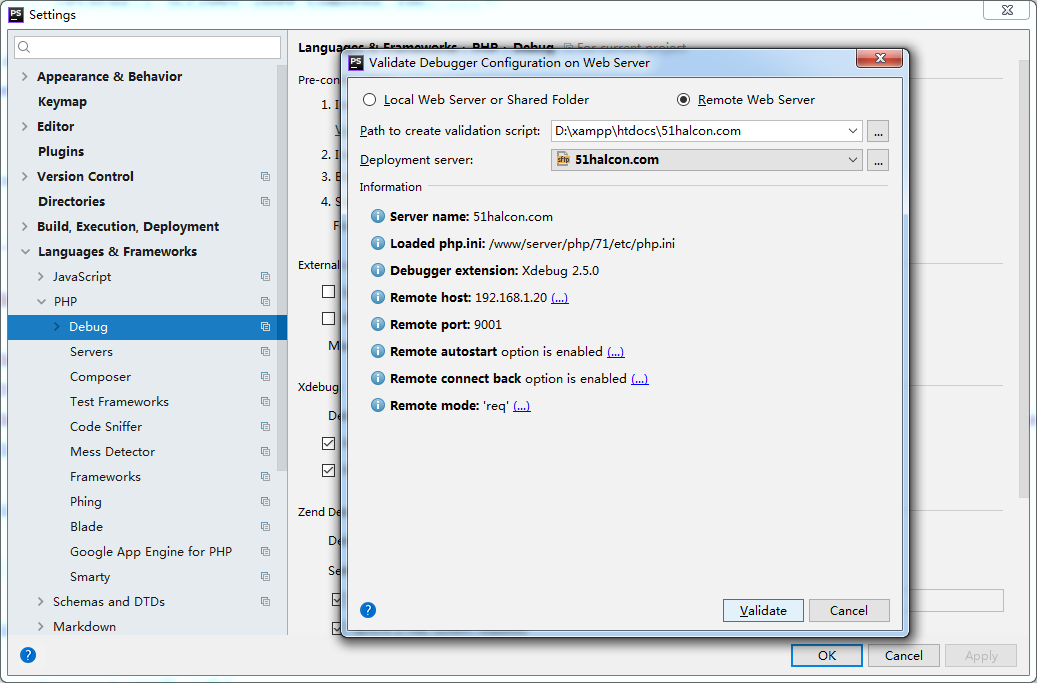Click the info icon beside Remote host
The height and width of the screenshot is (683, 1037).
coord(378,298)
